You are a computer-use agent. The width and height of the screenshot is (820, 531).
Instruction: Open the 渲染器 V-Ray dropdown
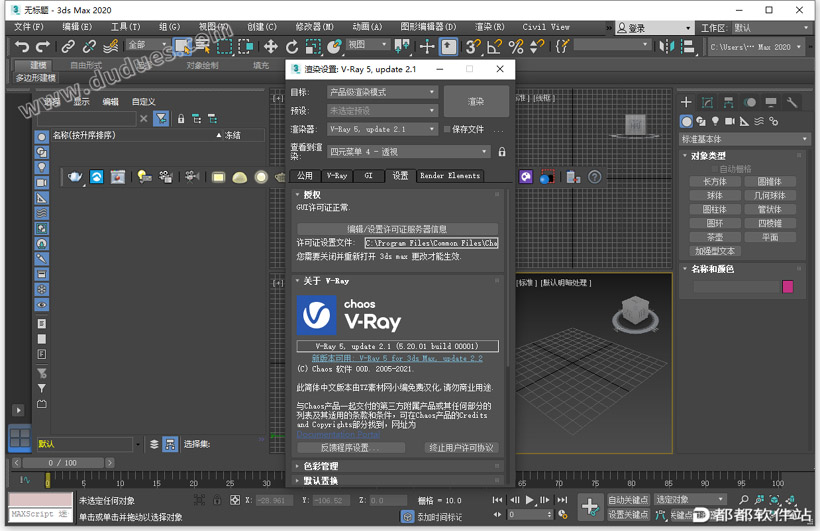tap(382, 129)
